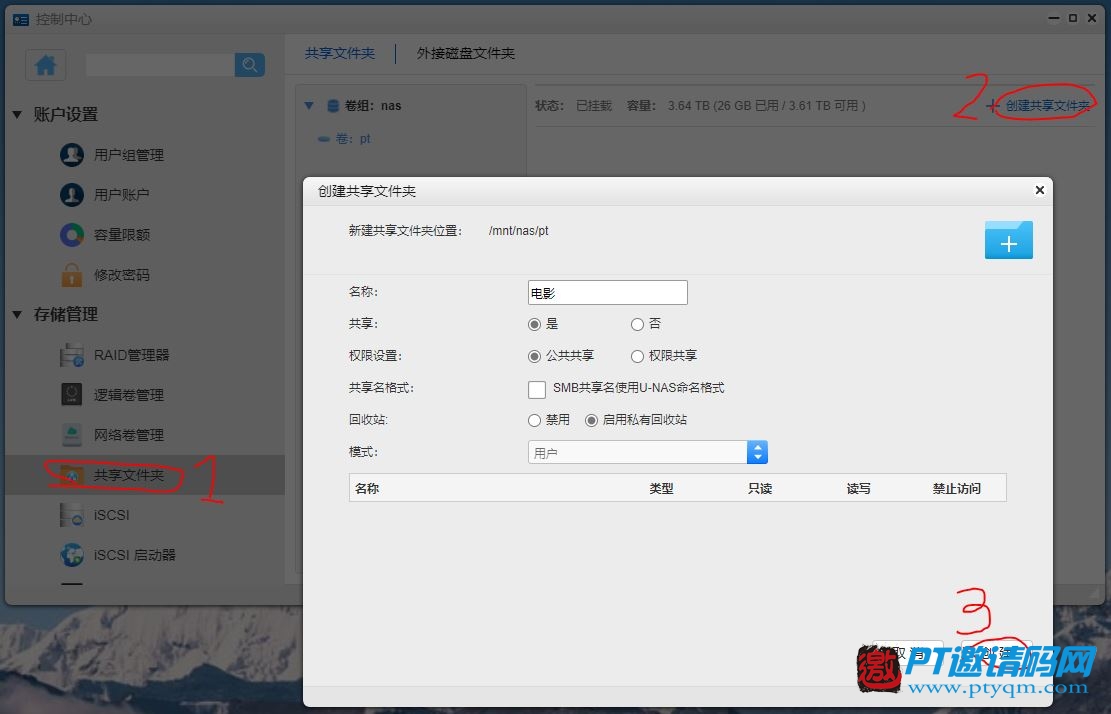Collapse the 账户设置 section
Screen dimensions: 1111x714
(x=17, y=114)
